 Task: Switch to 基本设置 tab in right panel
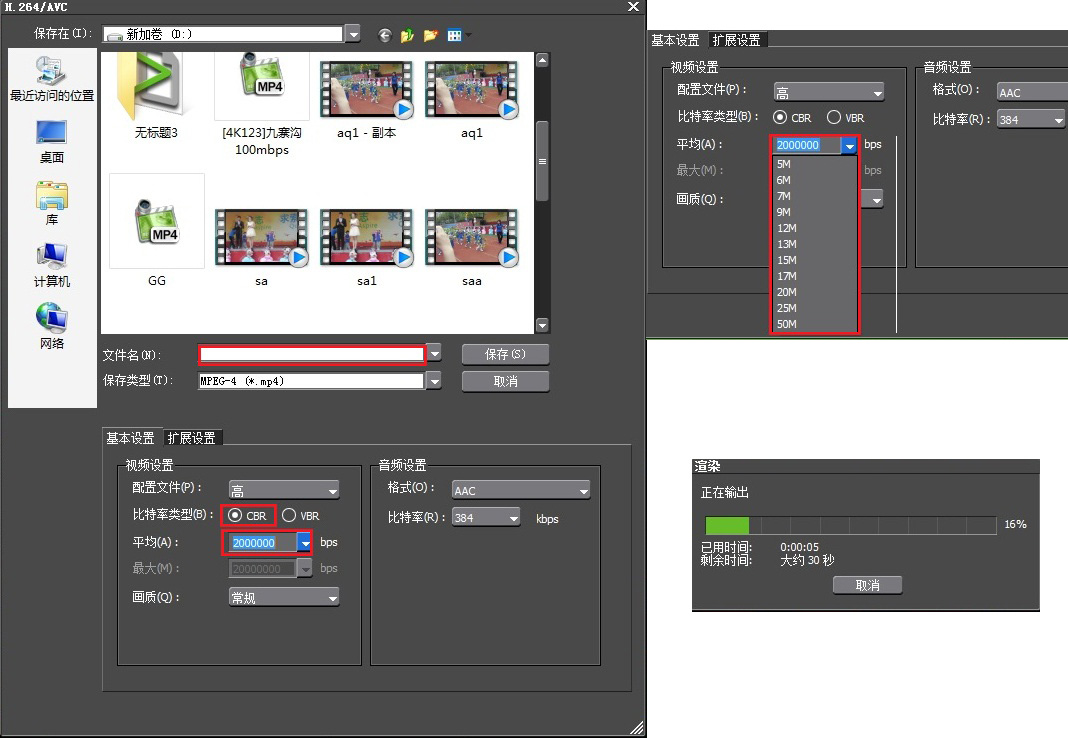675,40
